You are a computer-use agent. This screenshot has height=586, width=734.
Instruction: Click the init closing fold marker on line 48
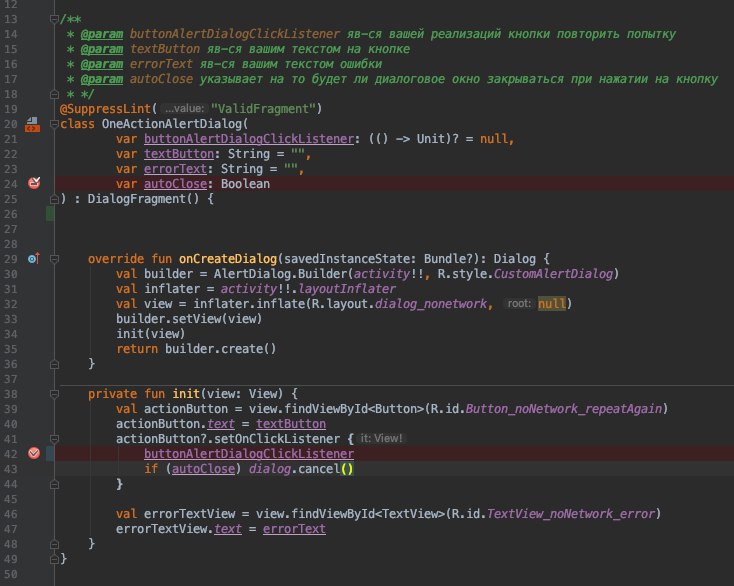point(54,544)
